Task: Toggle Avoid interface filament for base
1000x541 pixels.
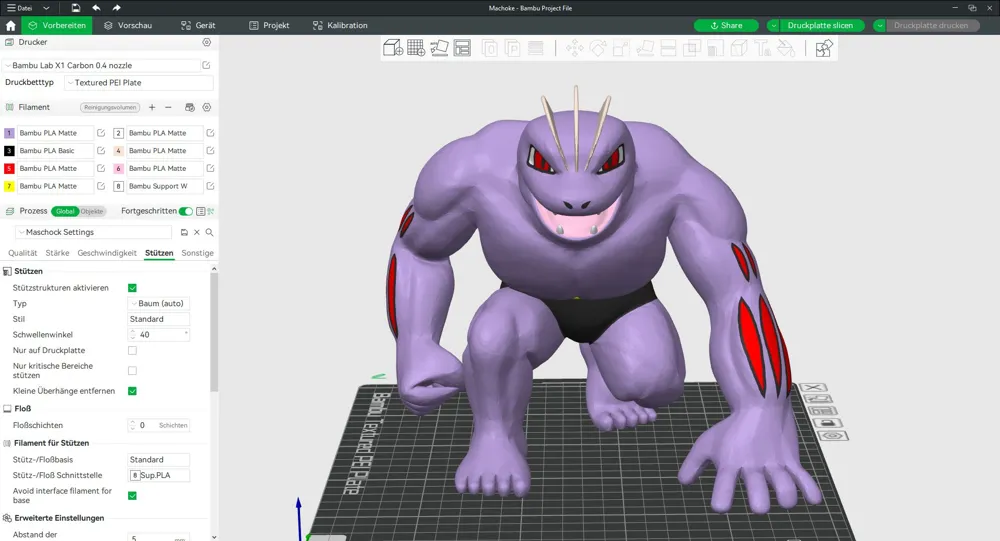Action: (x=132, y=496)
